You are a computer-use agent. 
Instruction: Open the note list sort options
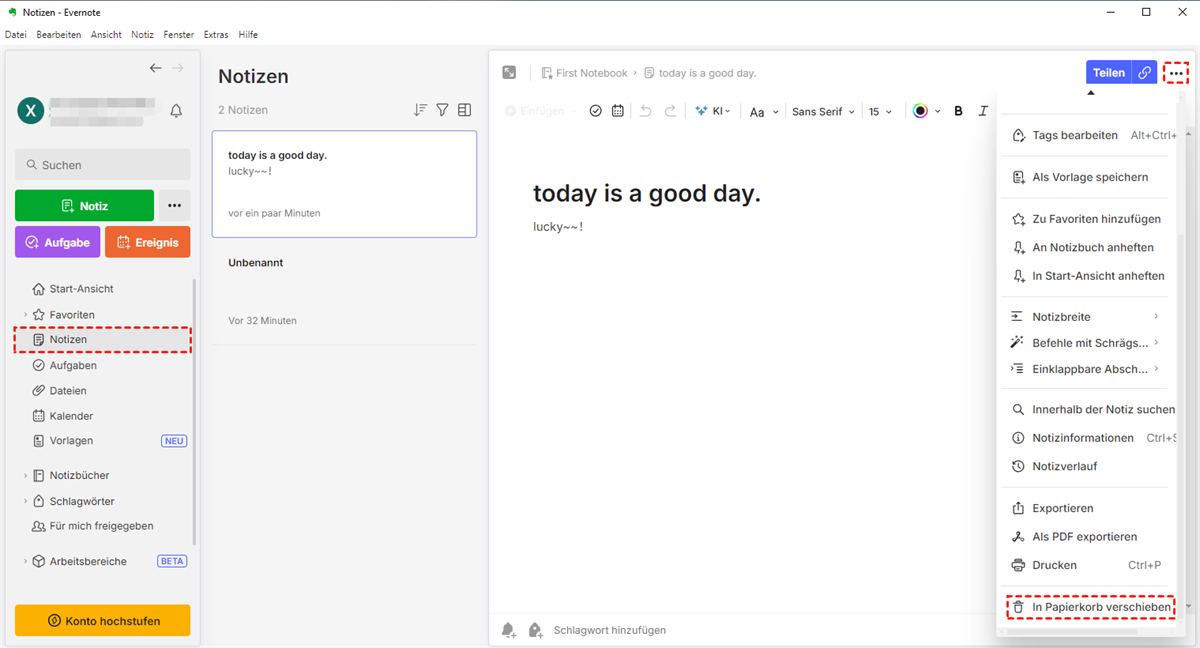[x=420, y=110]
